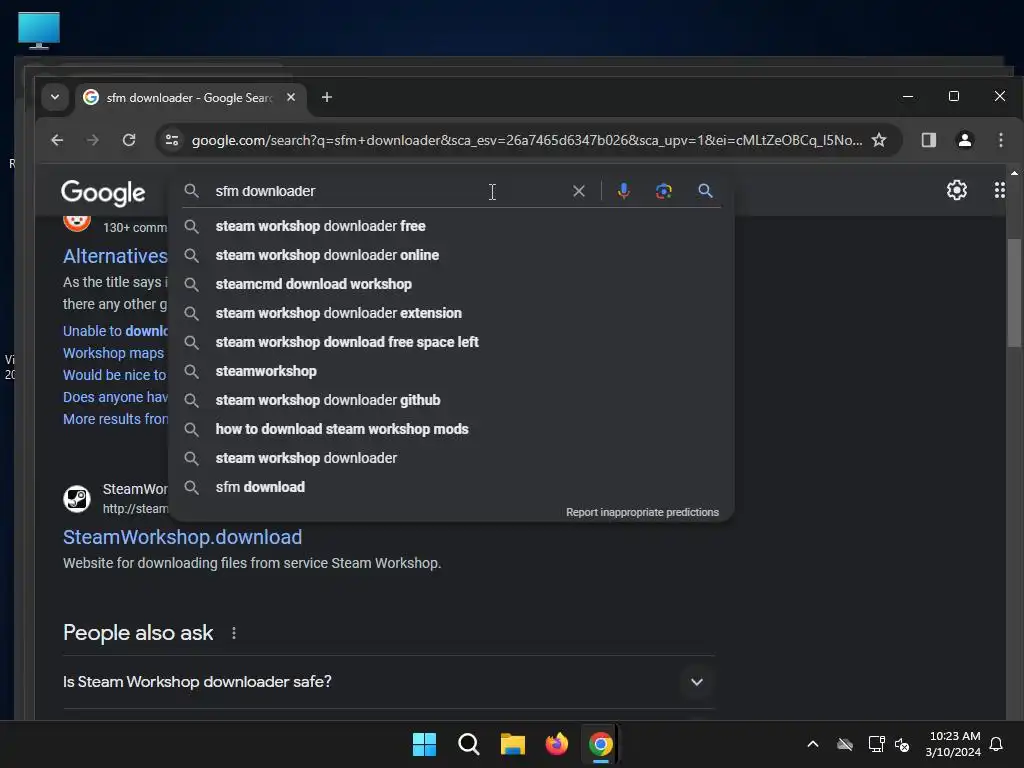Close the sfm downloader tab
Screen dimensions: 1024x768
click(x=291, y=97)
